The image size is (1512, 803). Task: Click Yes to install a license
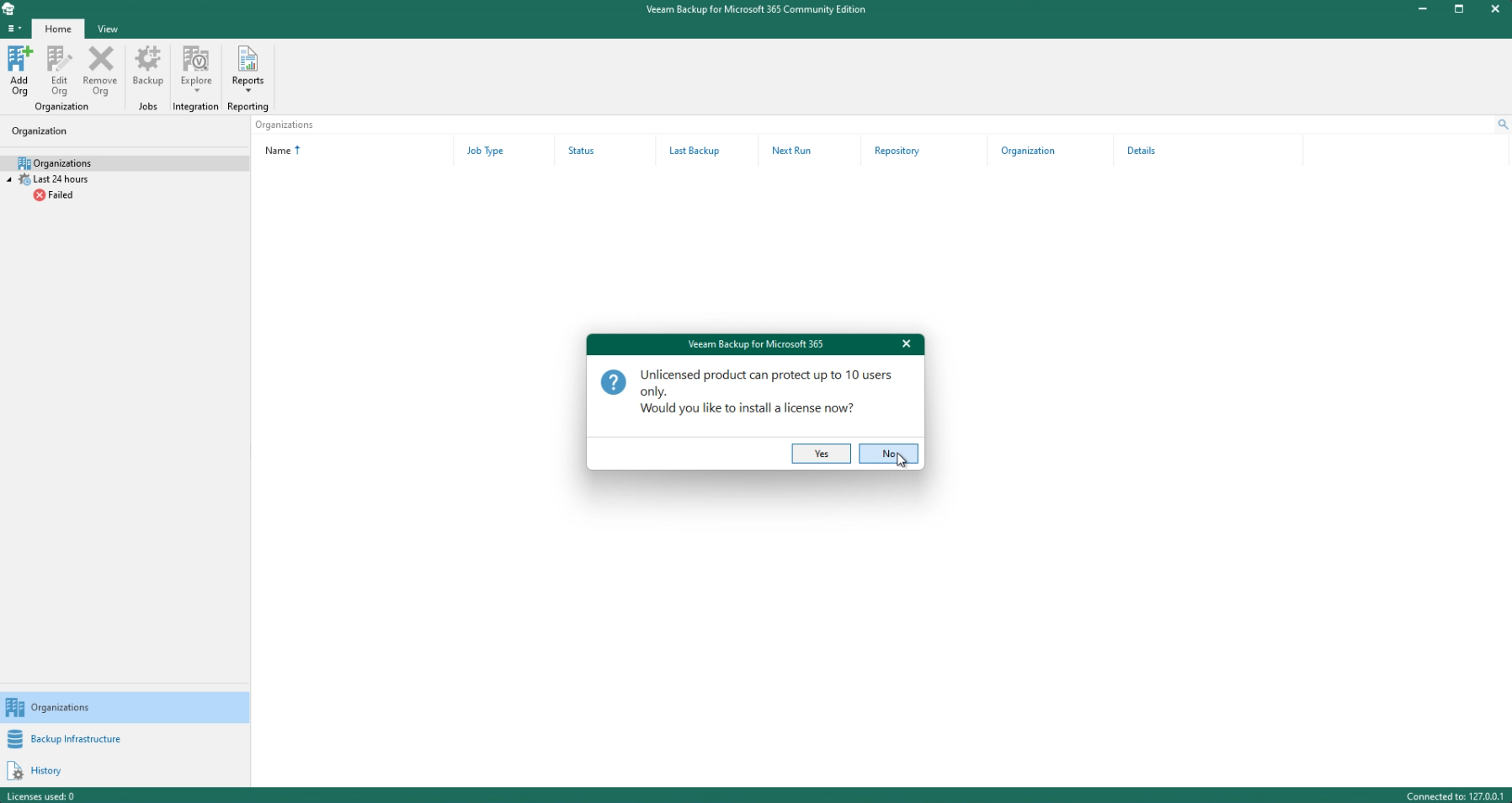[821, 454]
